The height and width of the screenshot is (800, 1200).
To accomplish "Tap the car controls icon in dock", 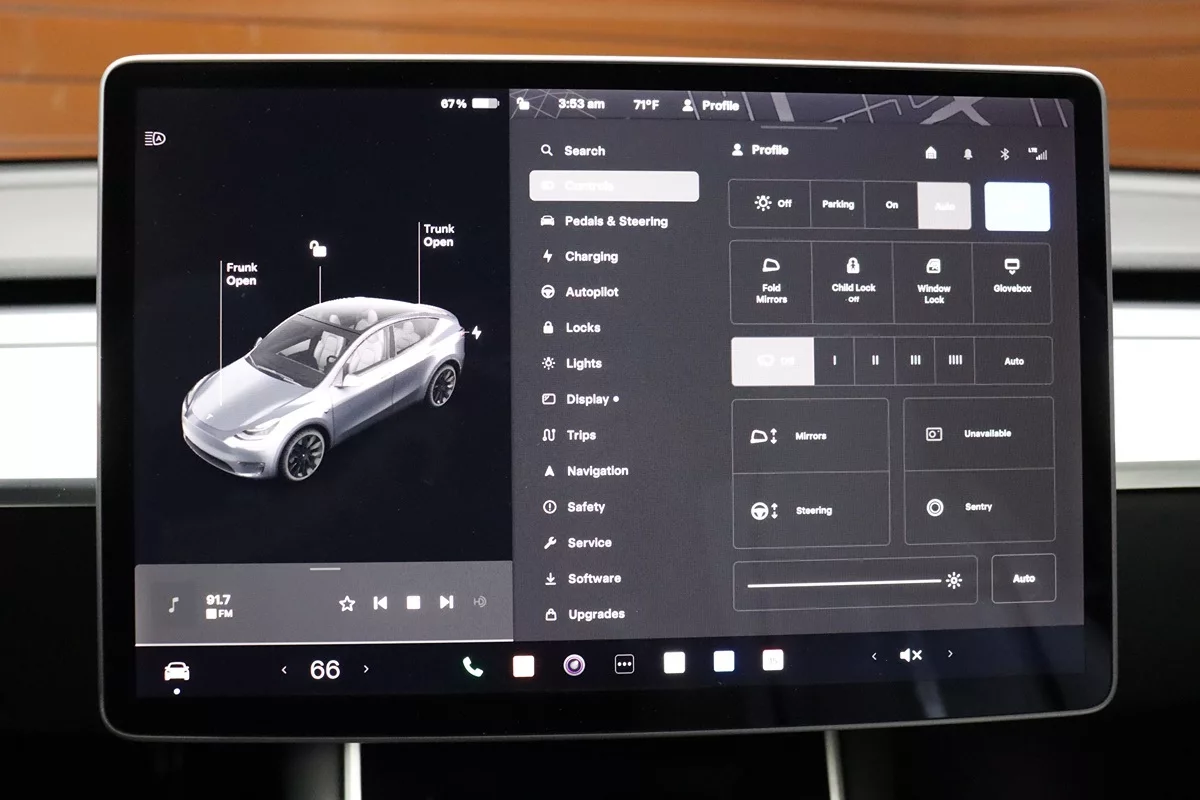I will point(177,671).
